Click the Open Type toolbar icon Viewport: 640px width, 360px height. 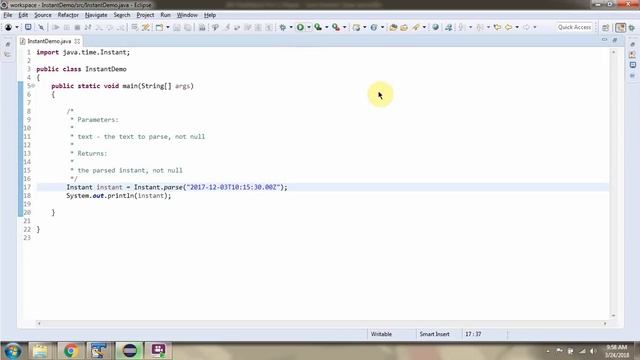pos(393,27)
